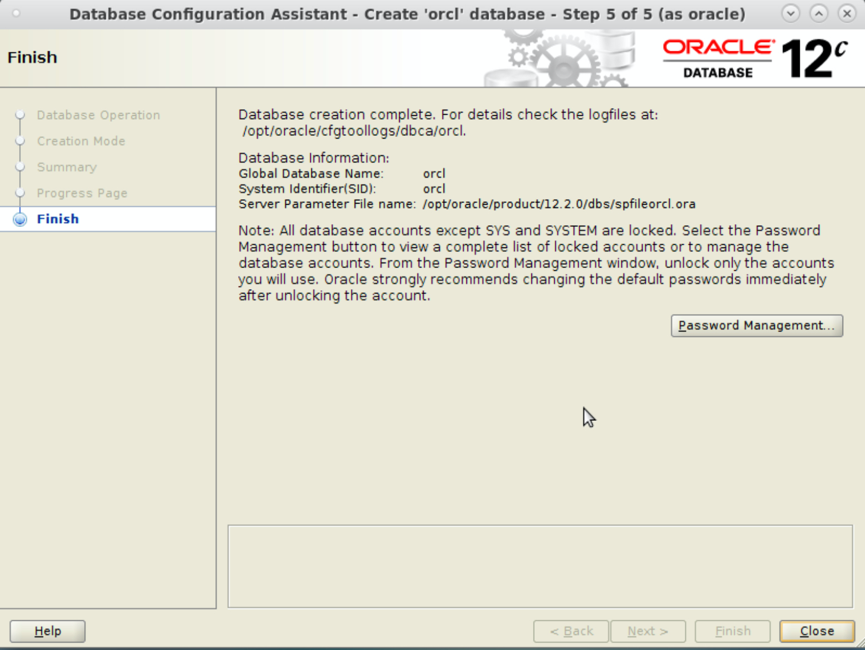This screenshot has width=865, height=650.
Task: Click the Global Database Name label
Action: pyautogui.click(x=311, y=174)
